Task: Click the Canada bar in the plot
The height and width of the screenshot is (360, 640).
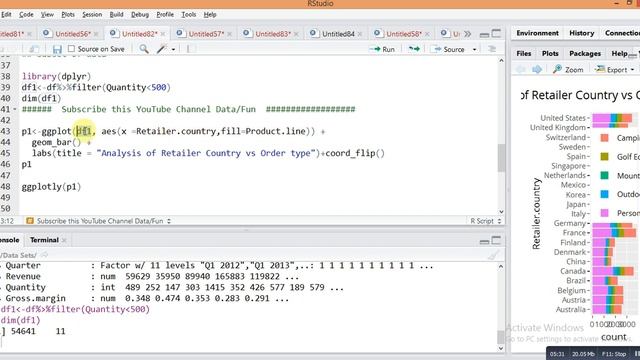Action: click(613, 271)
